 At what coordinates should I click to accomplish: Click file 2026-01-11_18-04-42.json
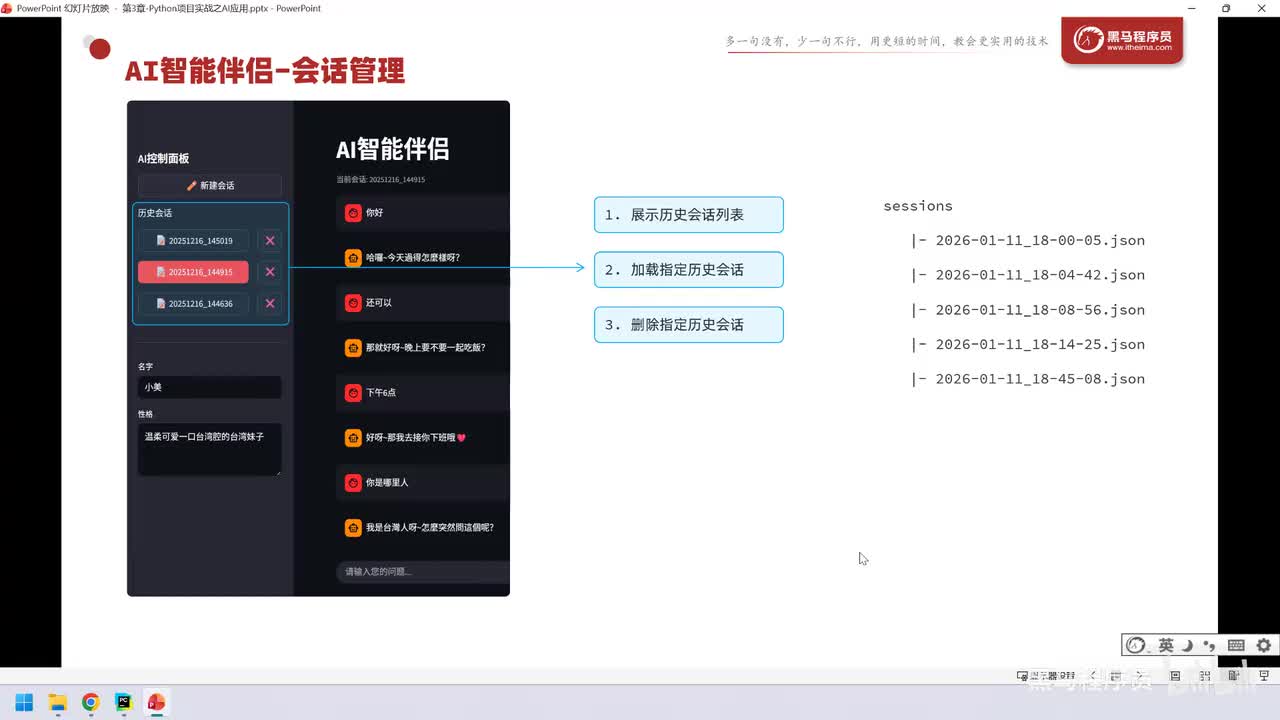[1040, 275]
